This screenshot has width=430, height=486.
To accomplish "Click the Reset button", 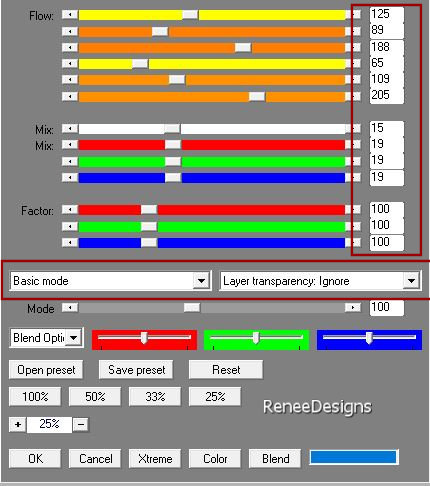I will tap(226, 370).
